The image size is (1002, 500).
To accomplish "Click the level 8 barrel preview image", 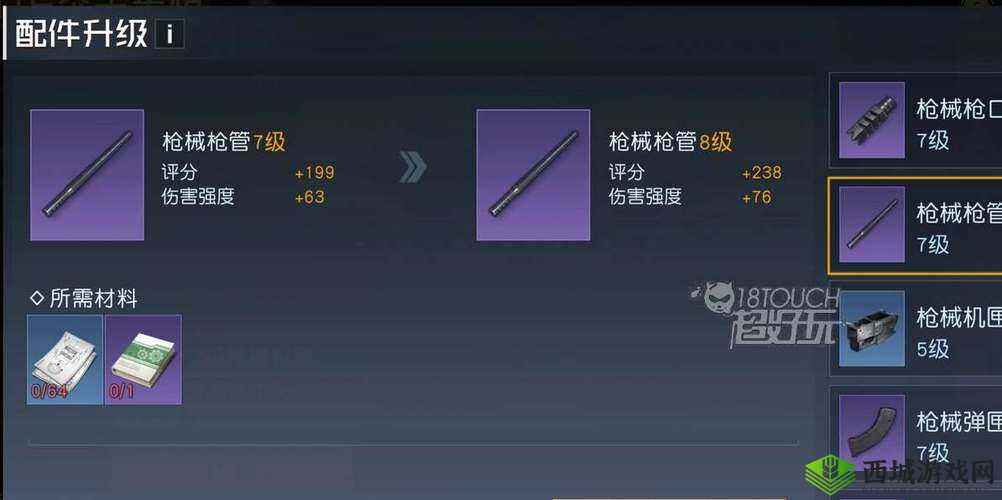I will point(533,175).
